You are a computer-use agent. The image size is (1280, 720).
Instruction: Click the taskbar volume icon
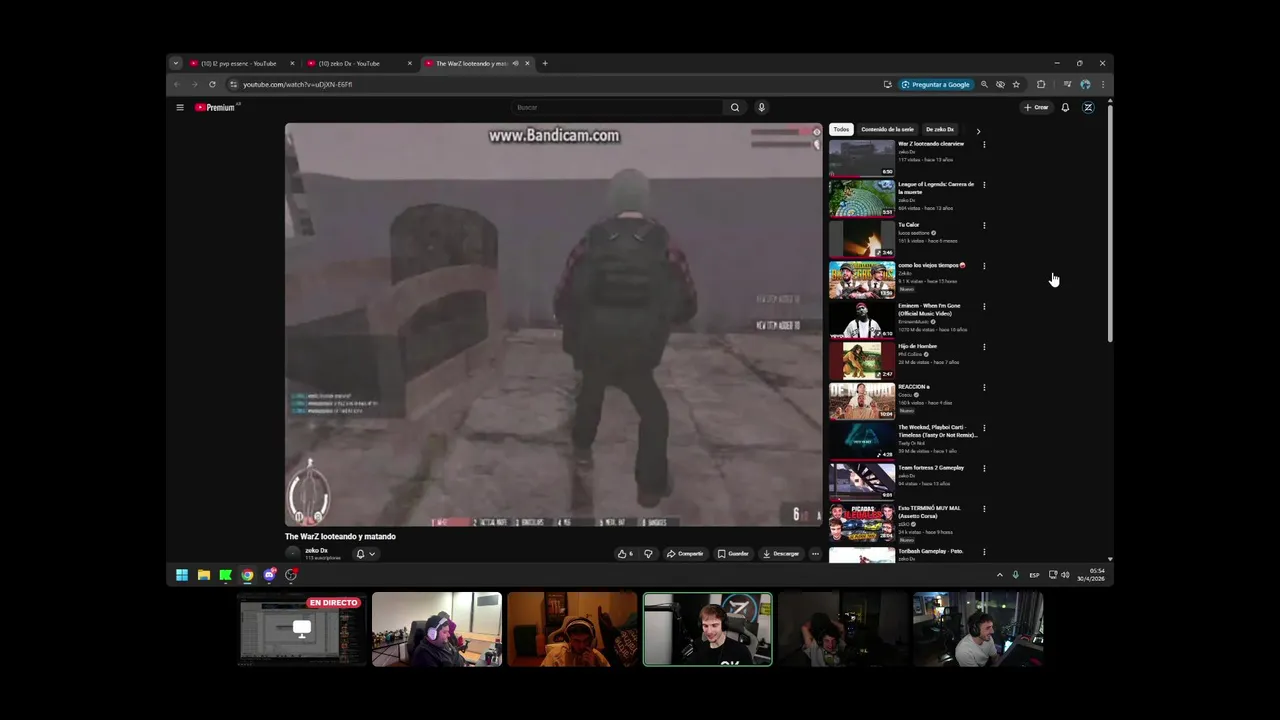[1065, 575]
